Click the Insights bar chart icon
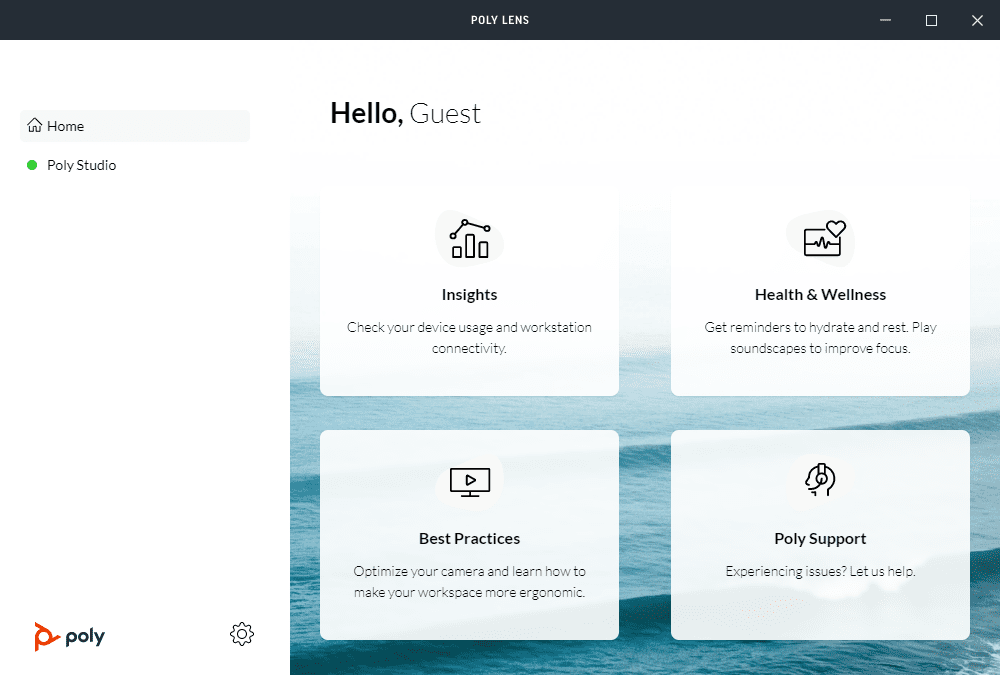Viewport: 1000px width, 675px height. [469, 239]
